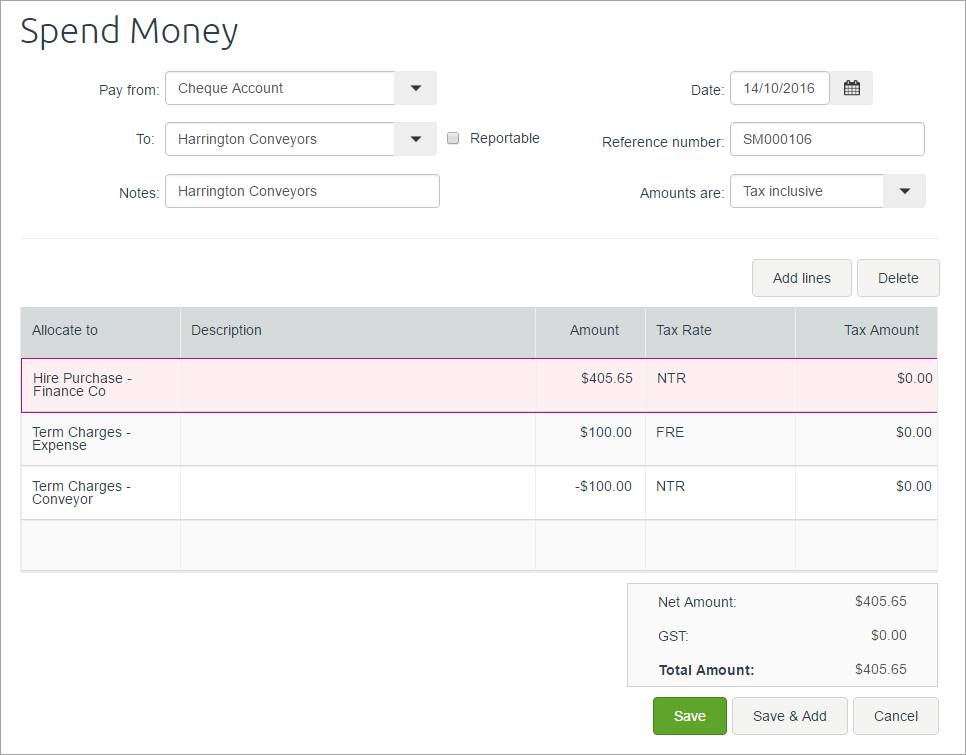This screenshot has height=755, width=966.
Task: Open the To payee dropdown arrow
Action: (x=416, y=139)
